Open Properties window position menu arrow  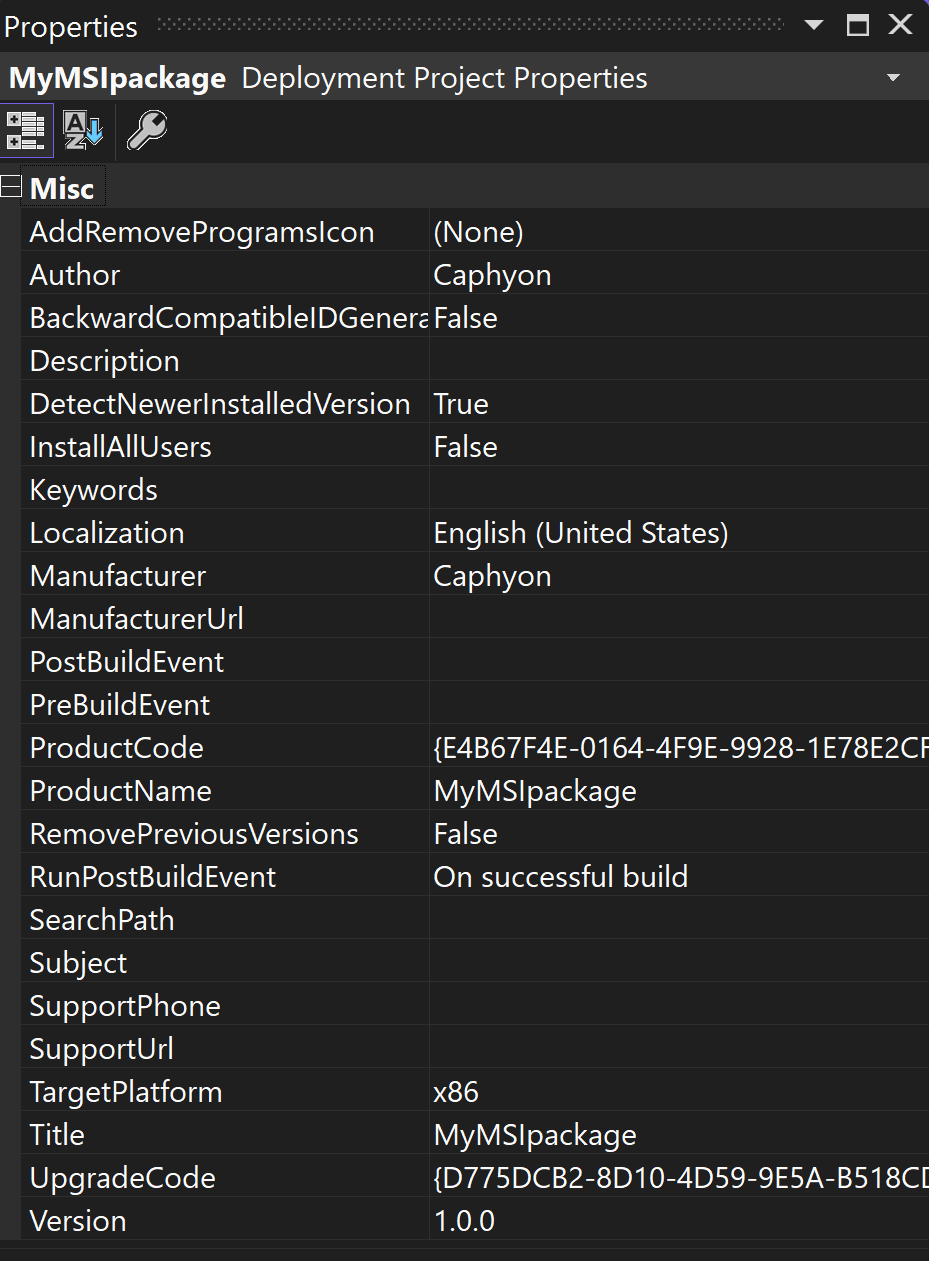[814, 25]
